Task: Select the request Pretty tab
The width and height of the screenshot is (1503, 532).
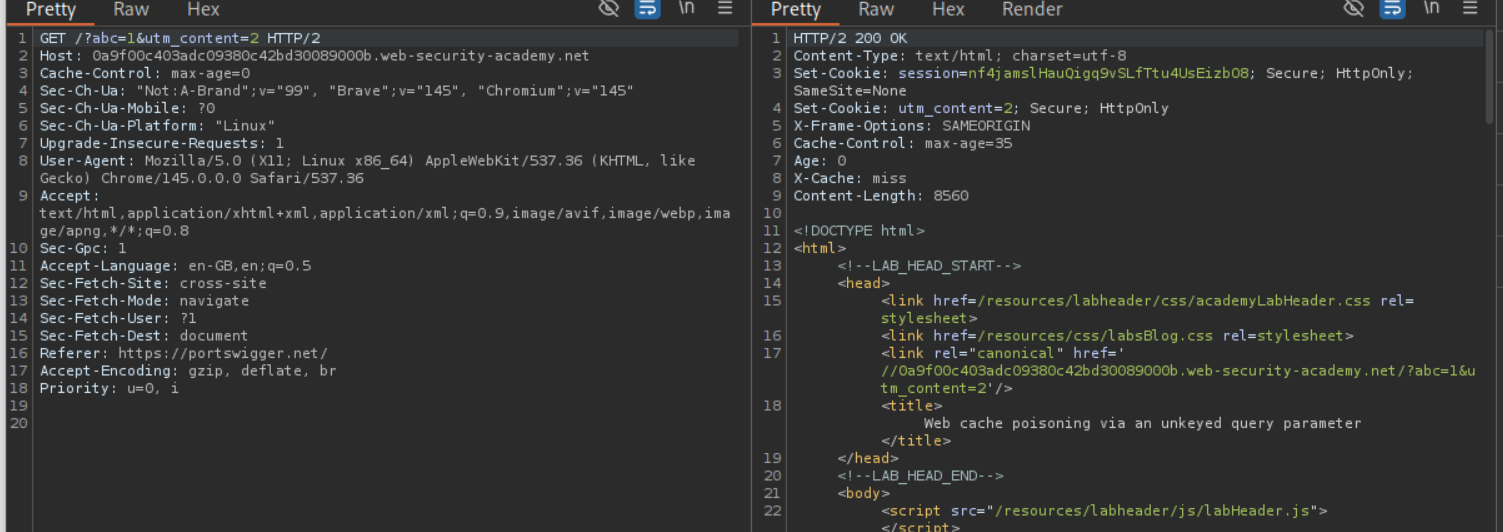Action: coord(51,10)
